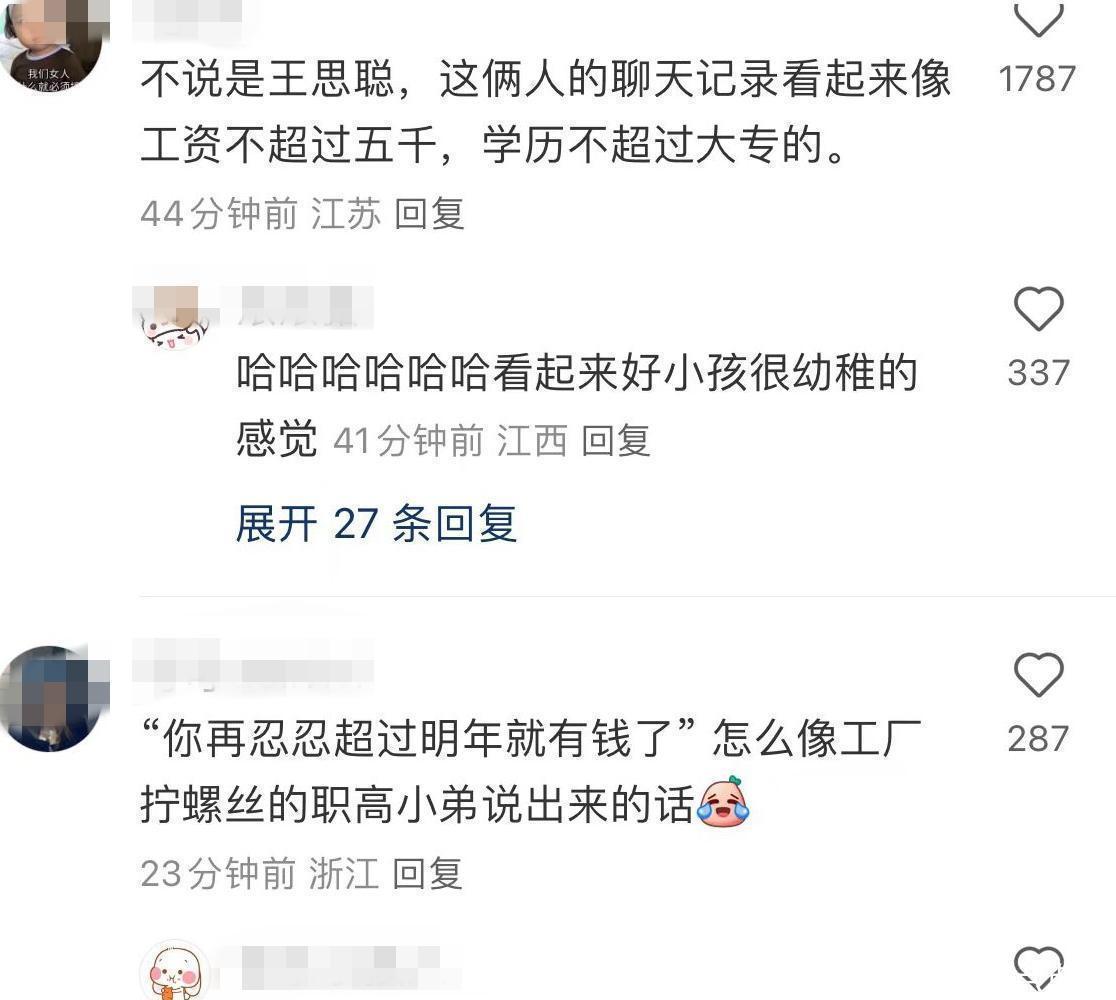
Task: Reply to the 44分钟前 江苏 comment
Action: tap(429, 214)
